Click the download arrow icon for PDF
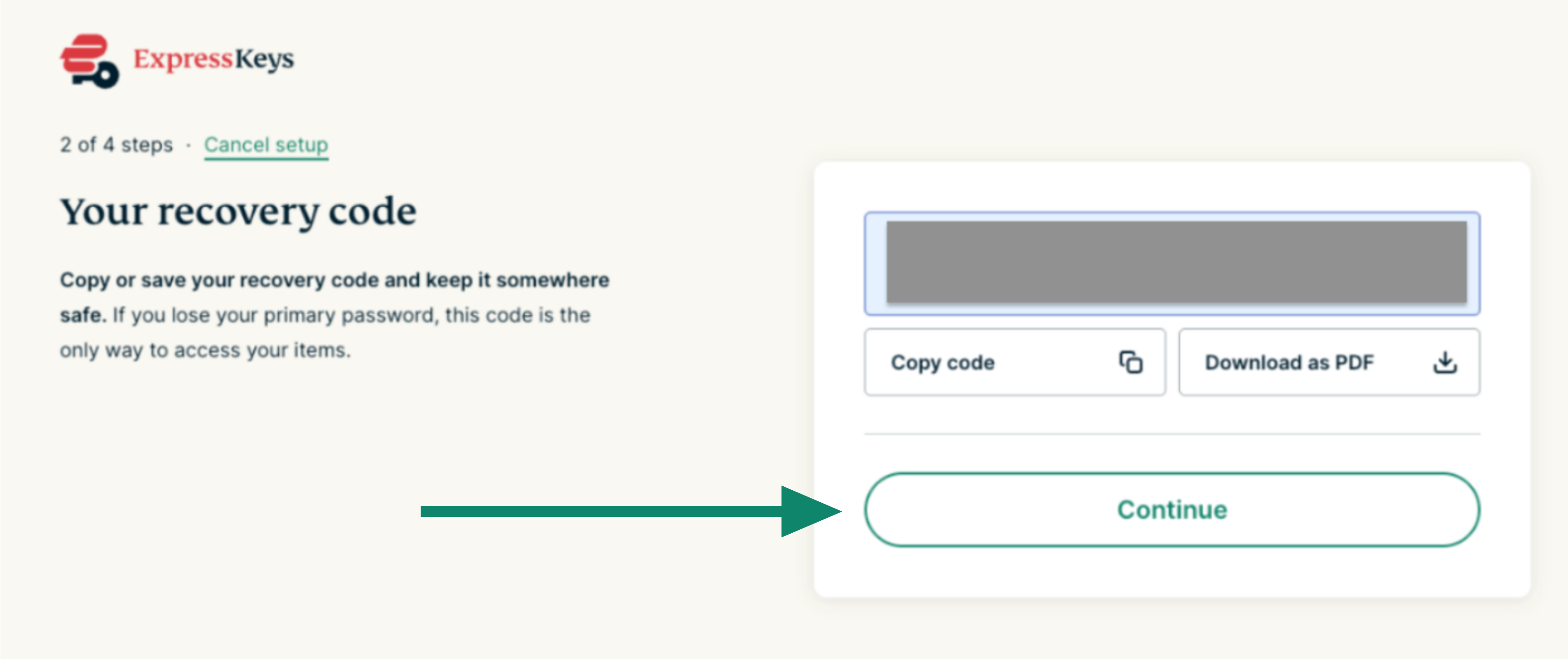 click(x=1444, y=362)
